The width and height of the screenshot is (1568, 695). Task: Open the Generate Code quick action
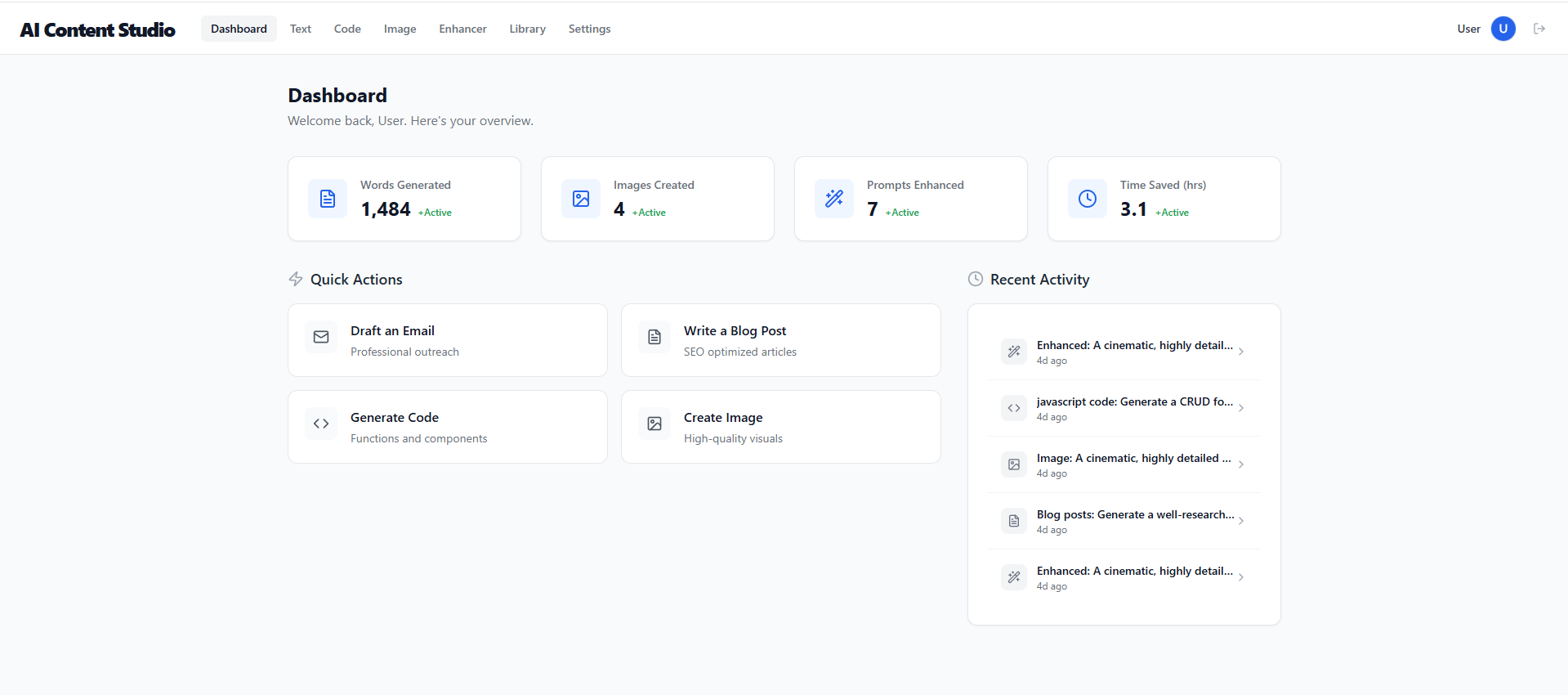click(x=448, y=427)
